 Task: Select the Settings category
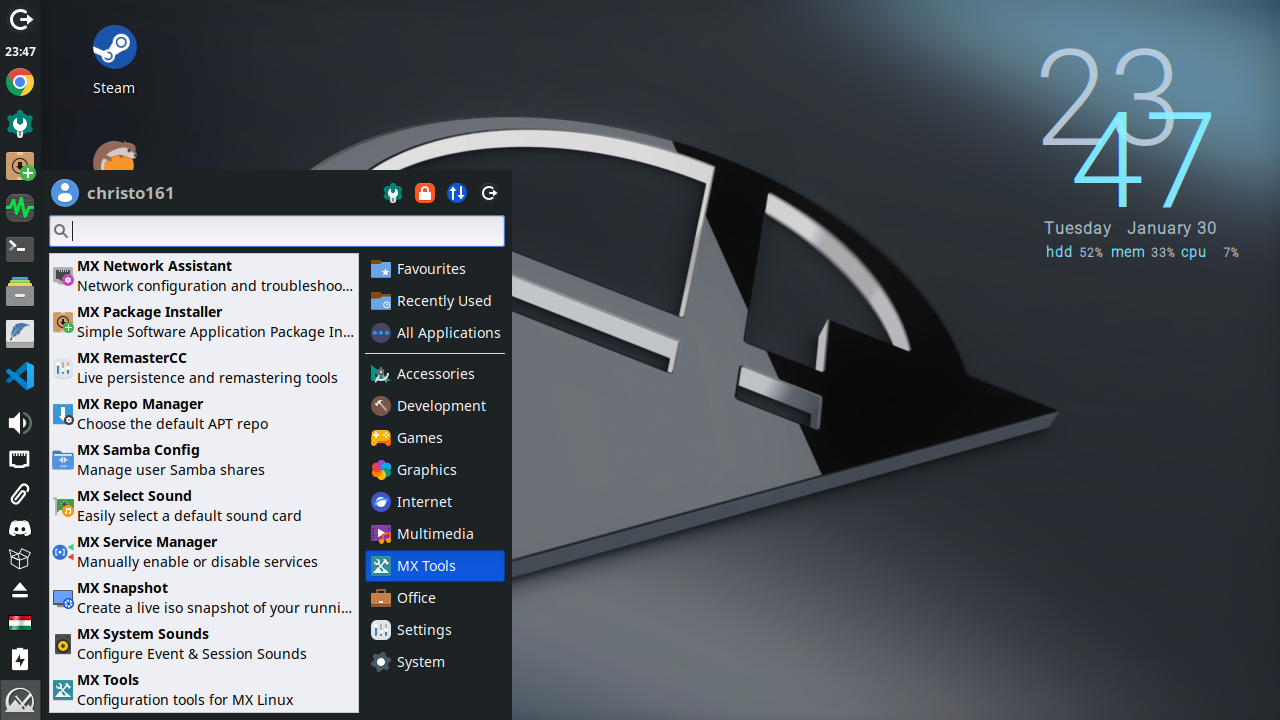click(435, 630)
